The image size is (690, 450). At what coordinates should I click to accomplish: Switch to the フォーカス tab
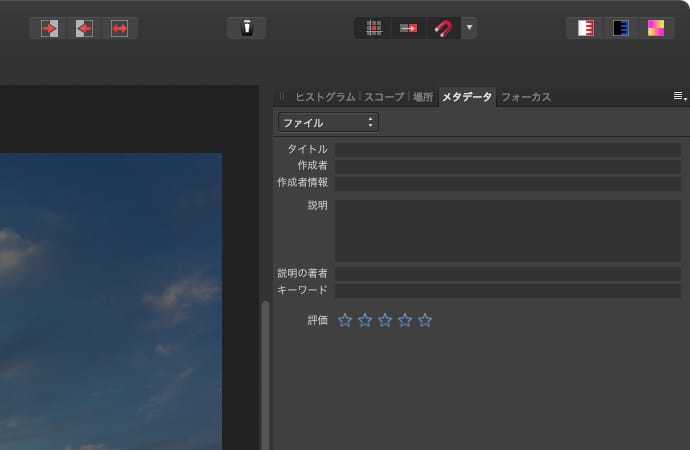[x=525, y=97]
